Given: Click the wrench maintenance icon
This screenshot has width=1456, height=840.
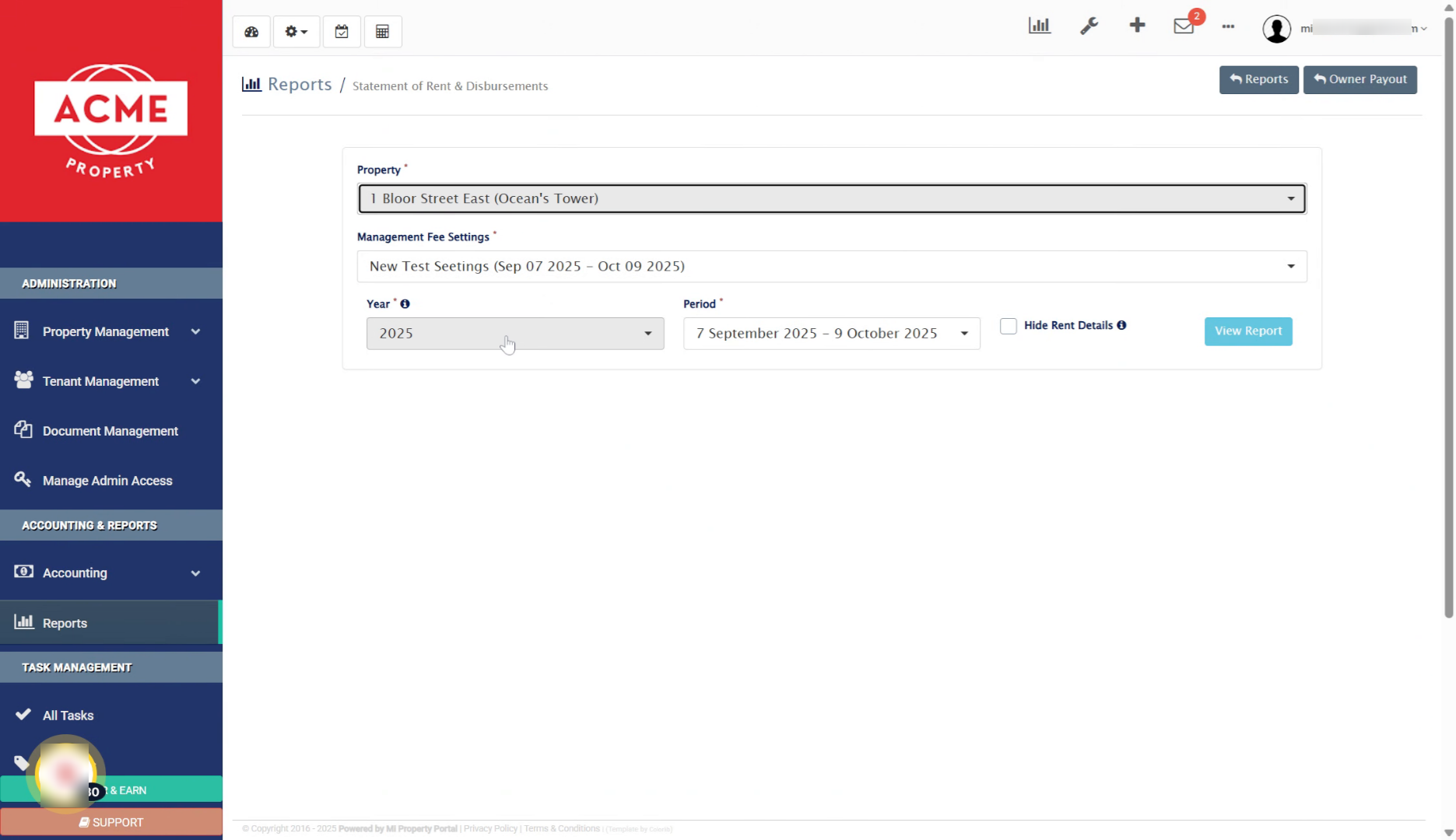Looking at the screenshot, I should tap(1089, 26).
